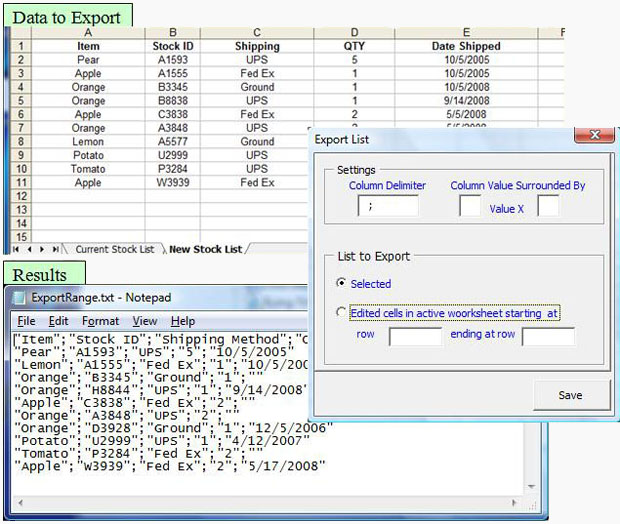Image resolution: width=620 pixels, height=524 pixels.
Task: Switch to the New Stock List tab
Action: [205, 248]
